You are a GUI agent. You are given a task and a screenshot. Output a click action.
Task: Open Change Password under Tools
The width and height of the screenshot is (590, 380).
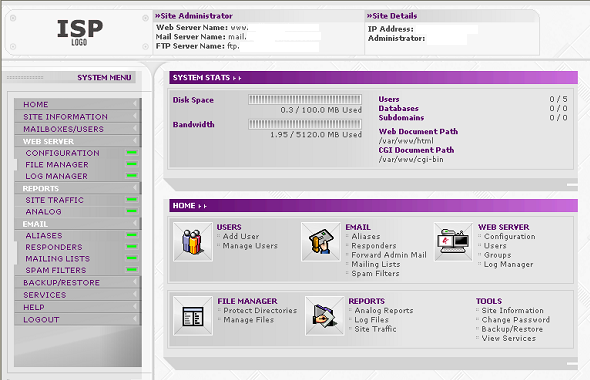515,320
